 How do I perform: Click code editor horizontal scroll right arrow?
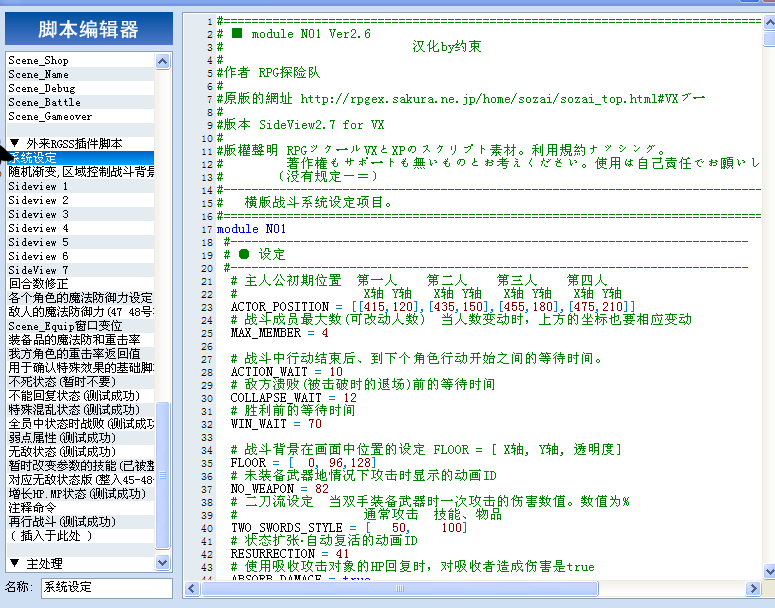pyautogui.click(x=753, y=588)
